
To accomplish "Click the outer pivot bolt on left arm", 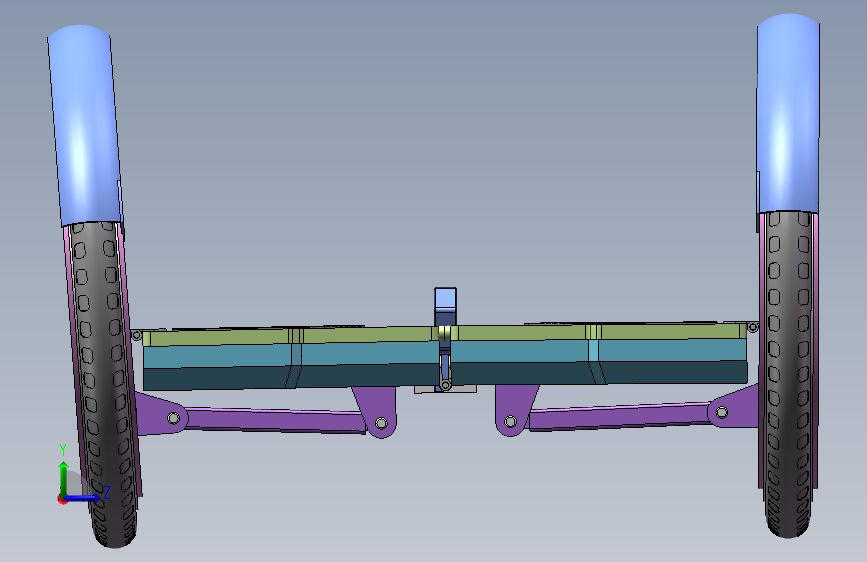I will pyautogui.click(x=173, y=418).
